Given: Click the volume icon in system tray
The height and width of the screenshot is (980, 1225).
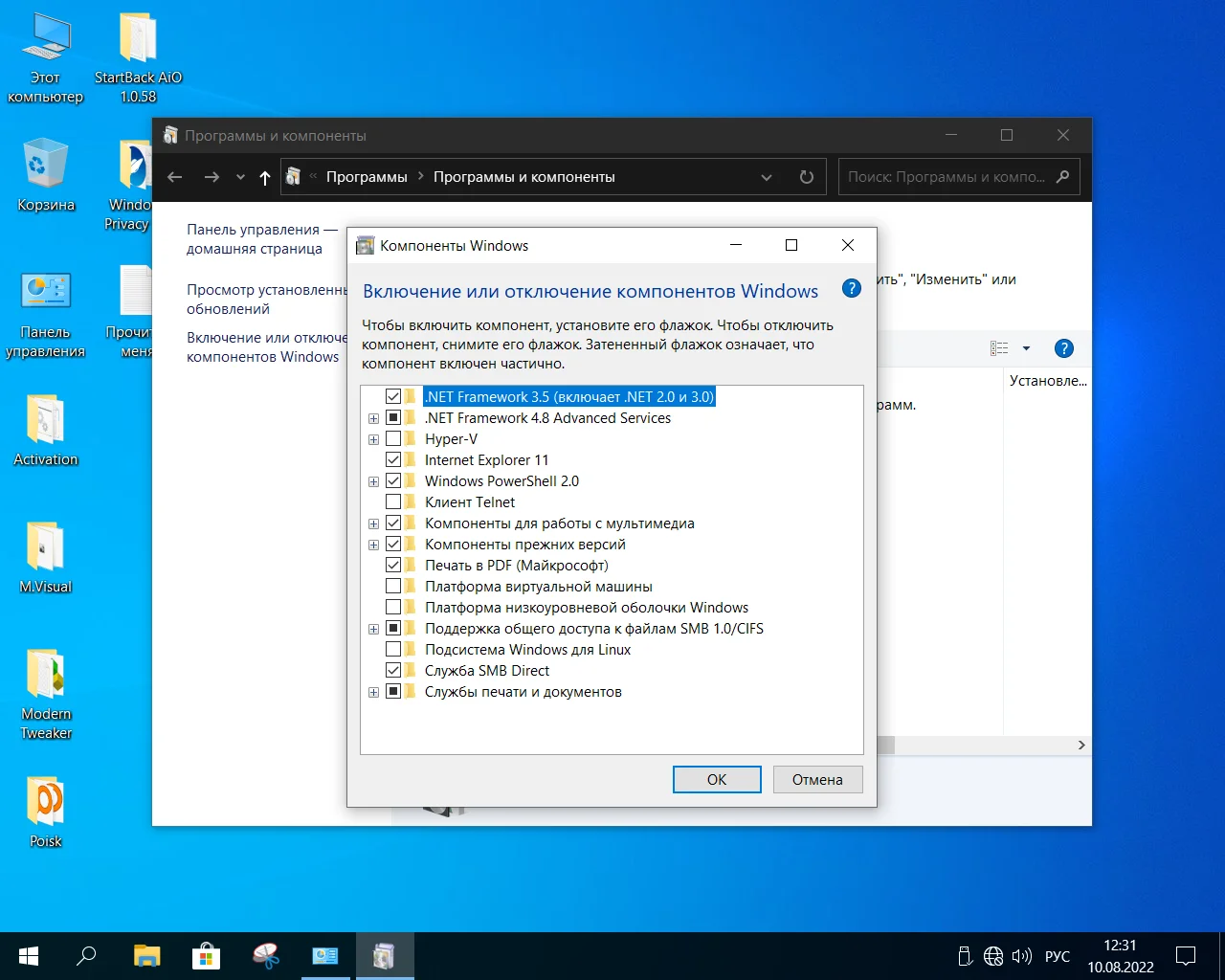Looking at the screenshot, I should click(1021, 956).
